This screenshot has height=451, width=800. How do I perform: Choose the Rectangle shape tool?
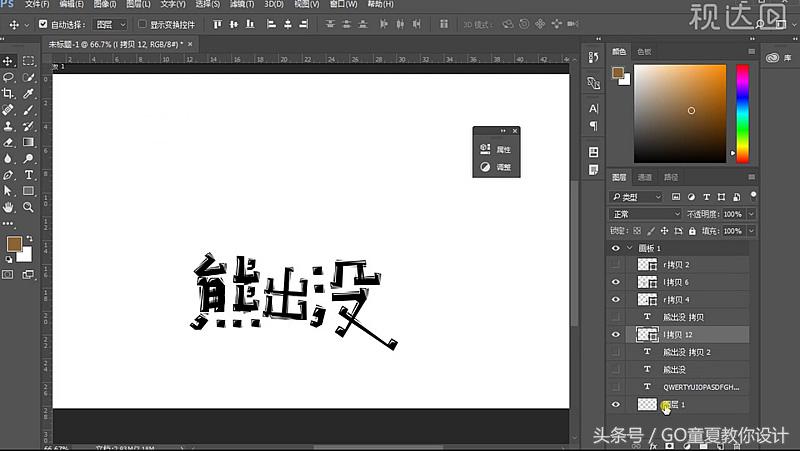pos(29,191)
